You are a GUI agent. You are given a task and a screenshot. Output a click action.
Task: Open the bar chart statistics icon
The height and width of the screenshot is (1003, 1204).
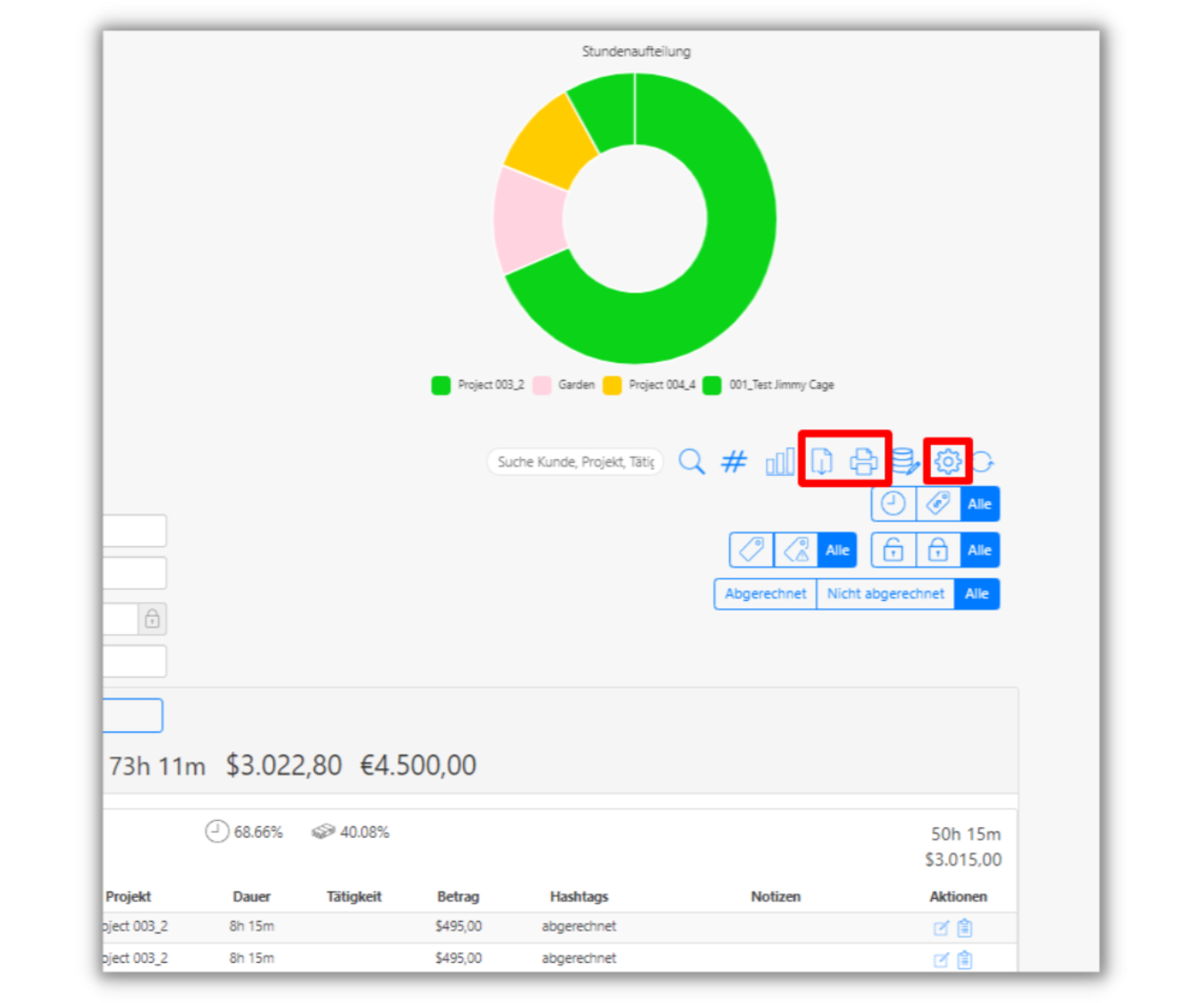tap(779, 461)
